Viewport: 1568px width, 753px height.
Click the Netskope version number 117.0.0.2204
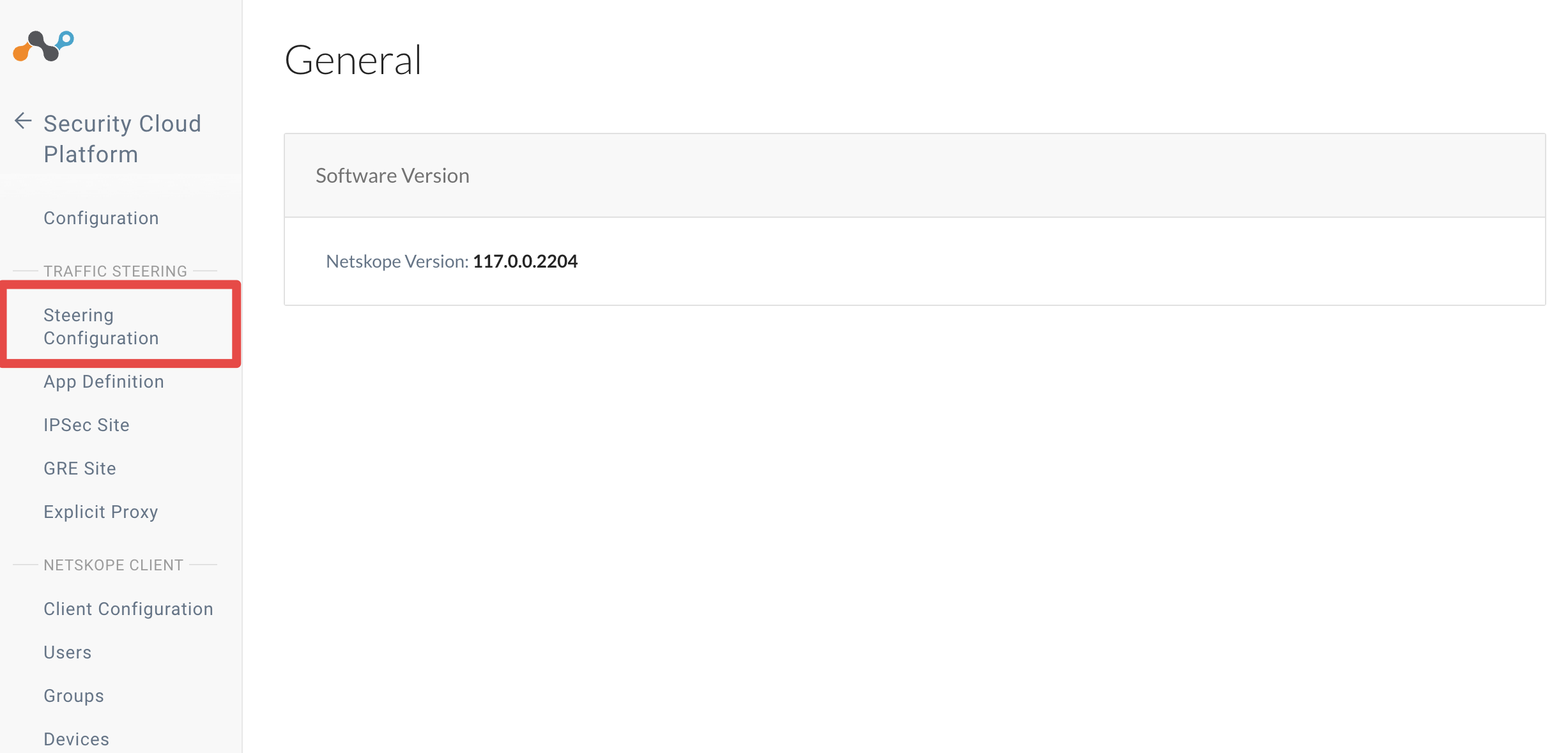pyautogui.click(x=525, y=261)
